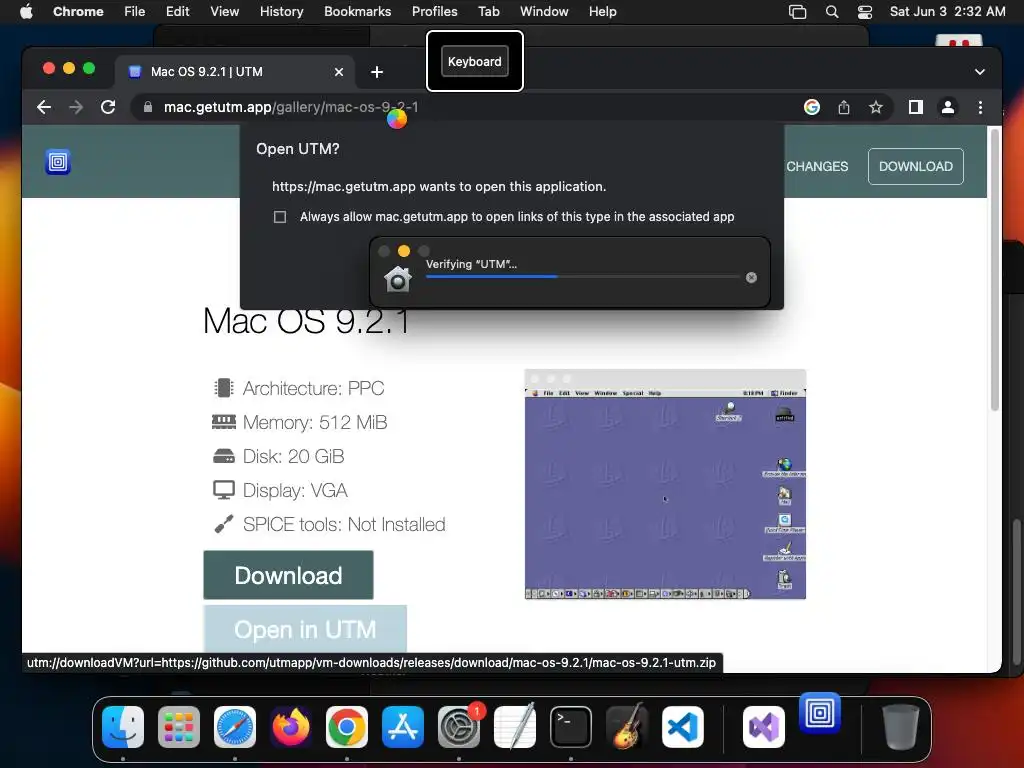Enable Always allow mac.getutm.app checkbox

point(280,217)
